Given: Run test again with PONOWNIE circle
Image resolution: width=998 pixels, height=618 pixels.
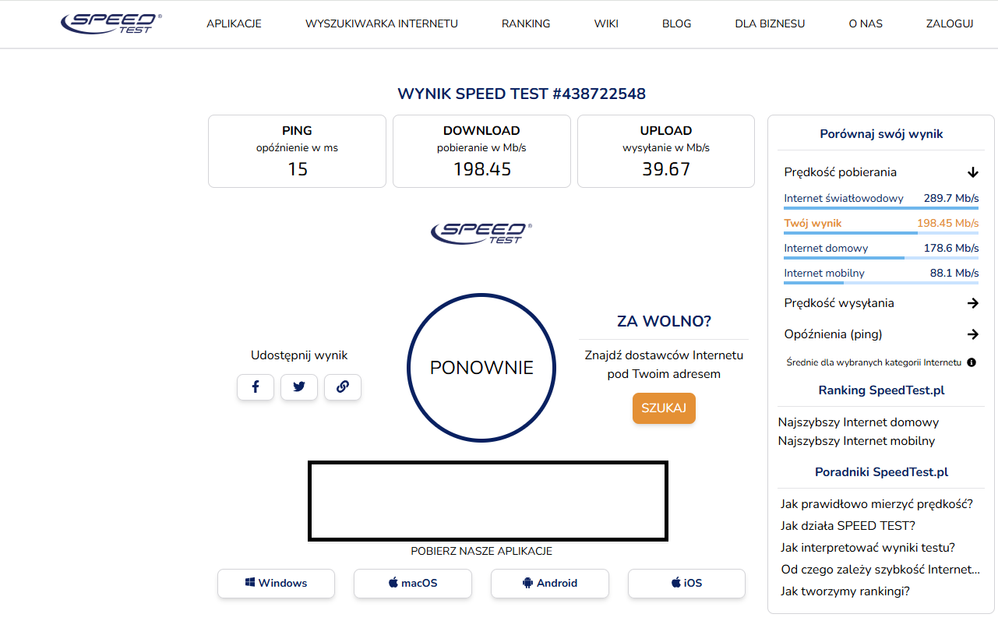Looking at the screenshot, I should (481, 367).
